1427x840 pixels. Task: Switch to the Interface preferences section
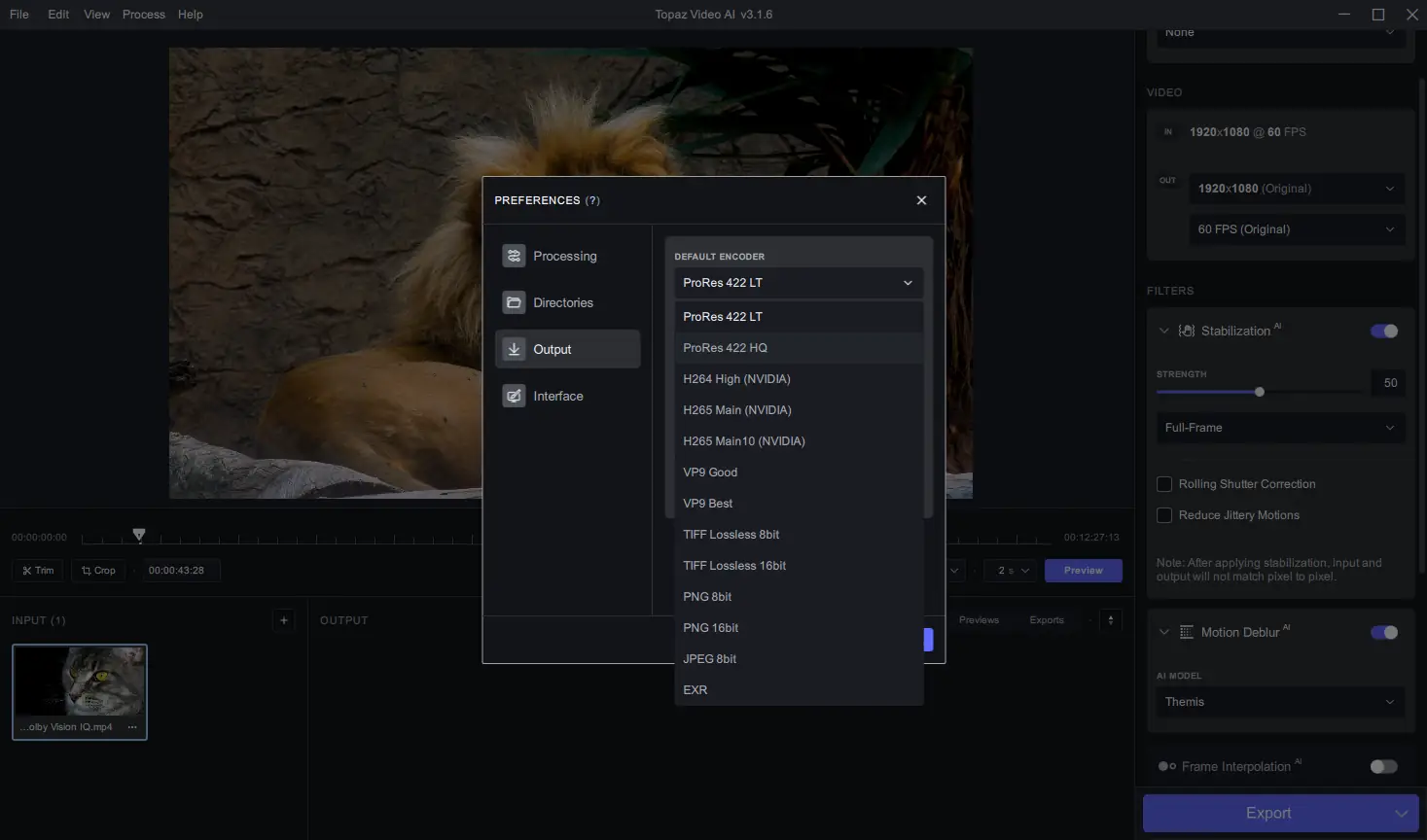point(568,396)
